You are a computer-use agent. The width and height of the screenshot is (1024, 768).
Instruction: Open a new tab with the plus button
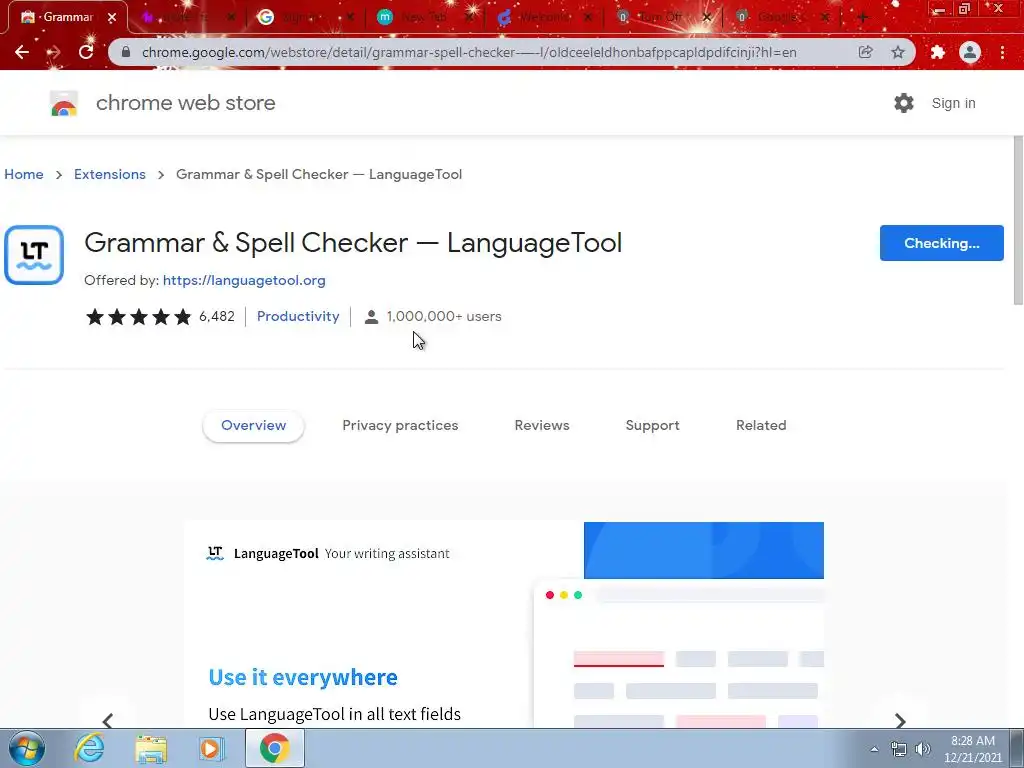(863, 18)
